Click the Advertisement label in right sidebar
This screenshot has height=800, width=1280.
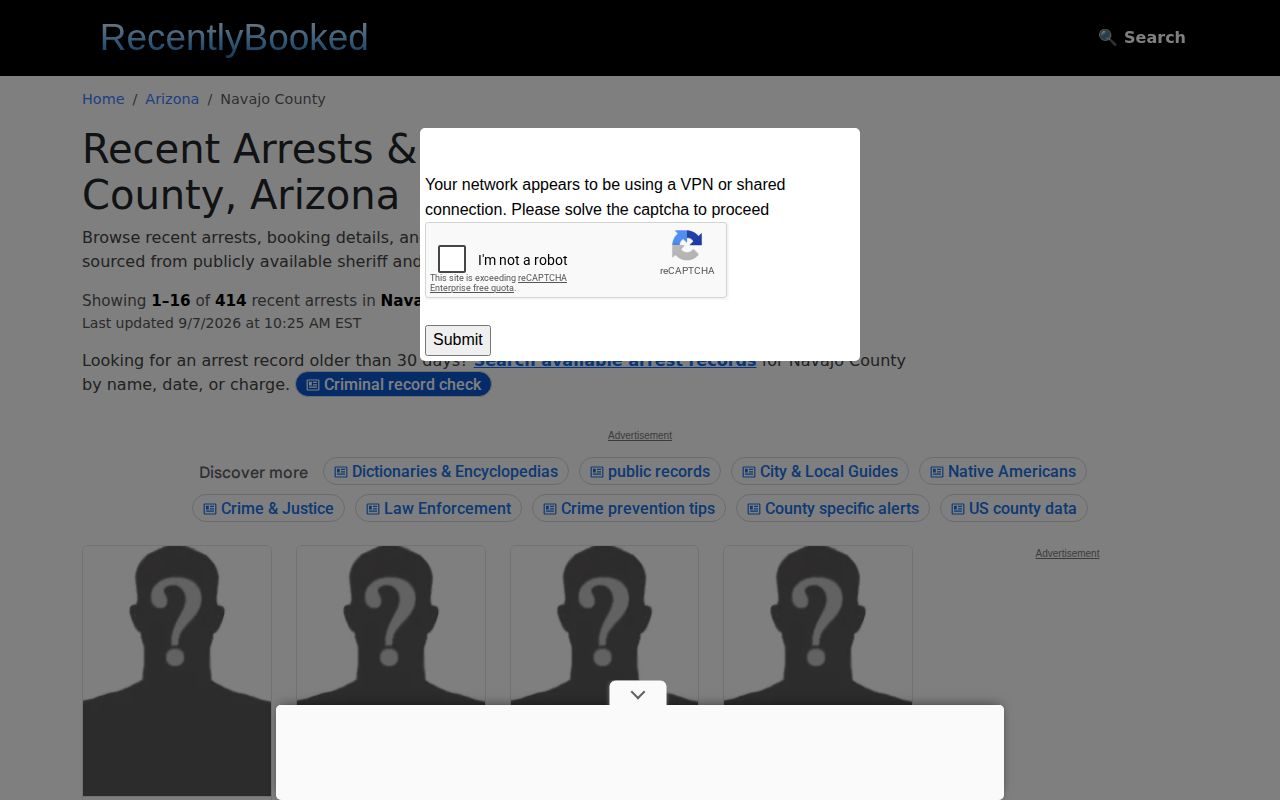click(1067, 553)
